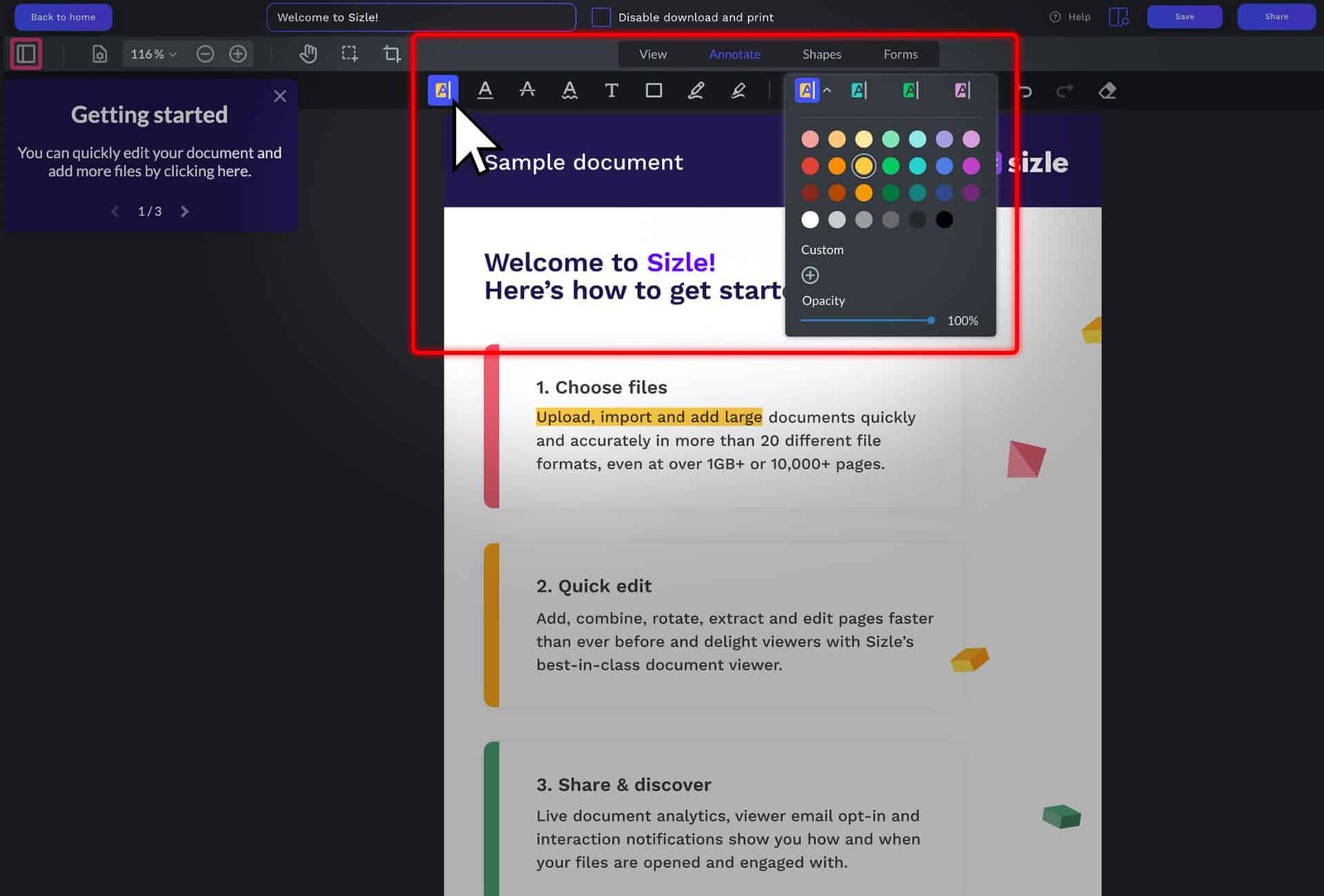Open the page settings document icon
1324x896 pixels.
[x=99, y=54]
